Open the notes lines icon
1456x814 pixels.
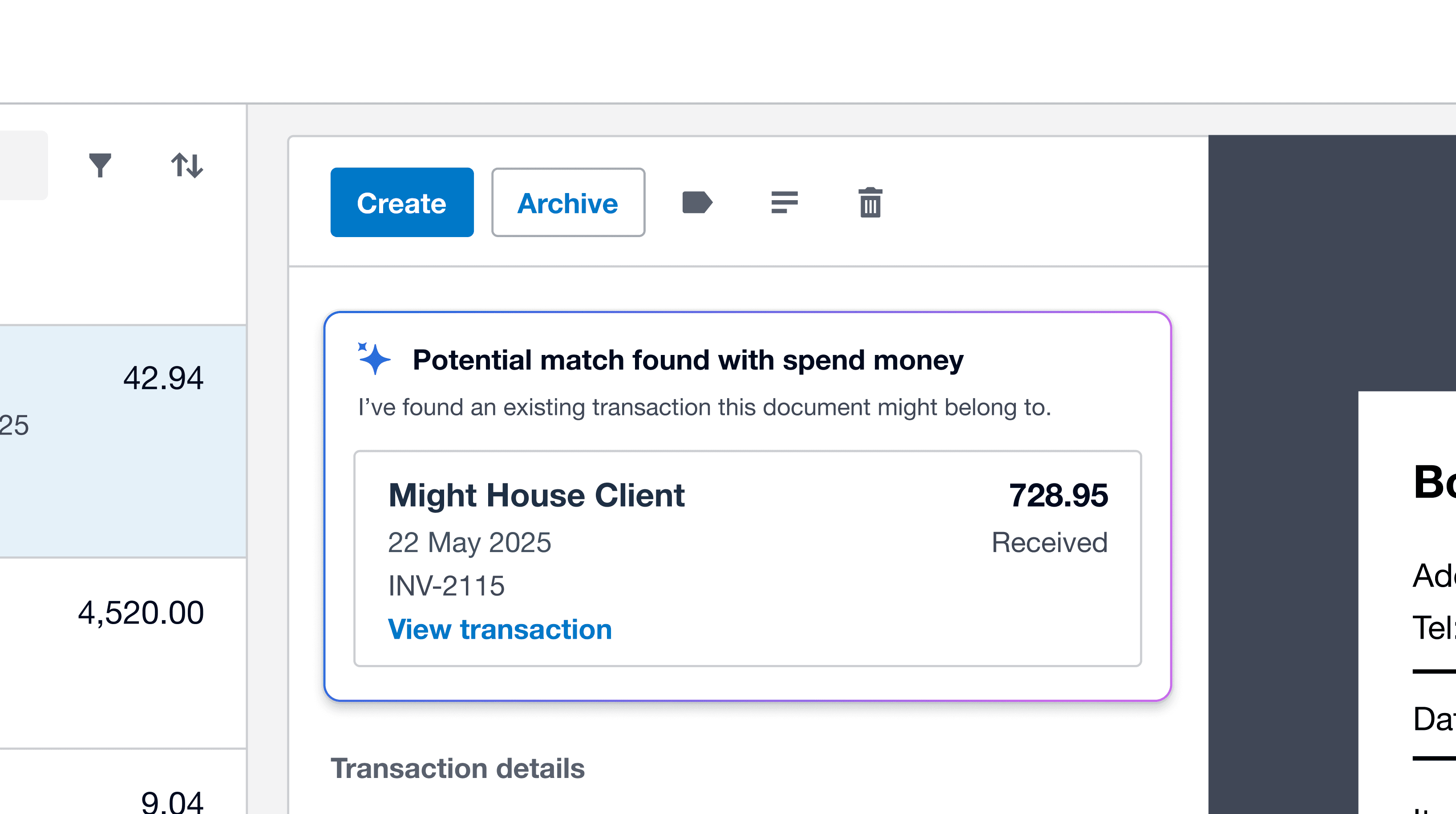coord(785,202)
